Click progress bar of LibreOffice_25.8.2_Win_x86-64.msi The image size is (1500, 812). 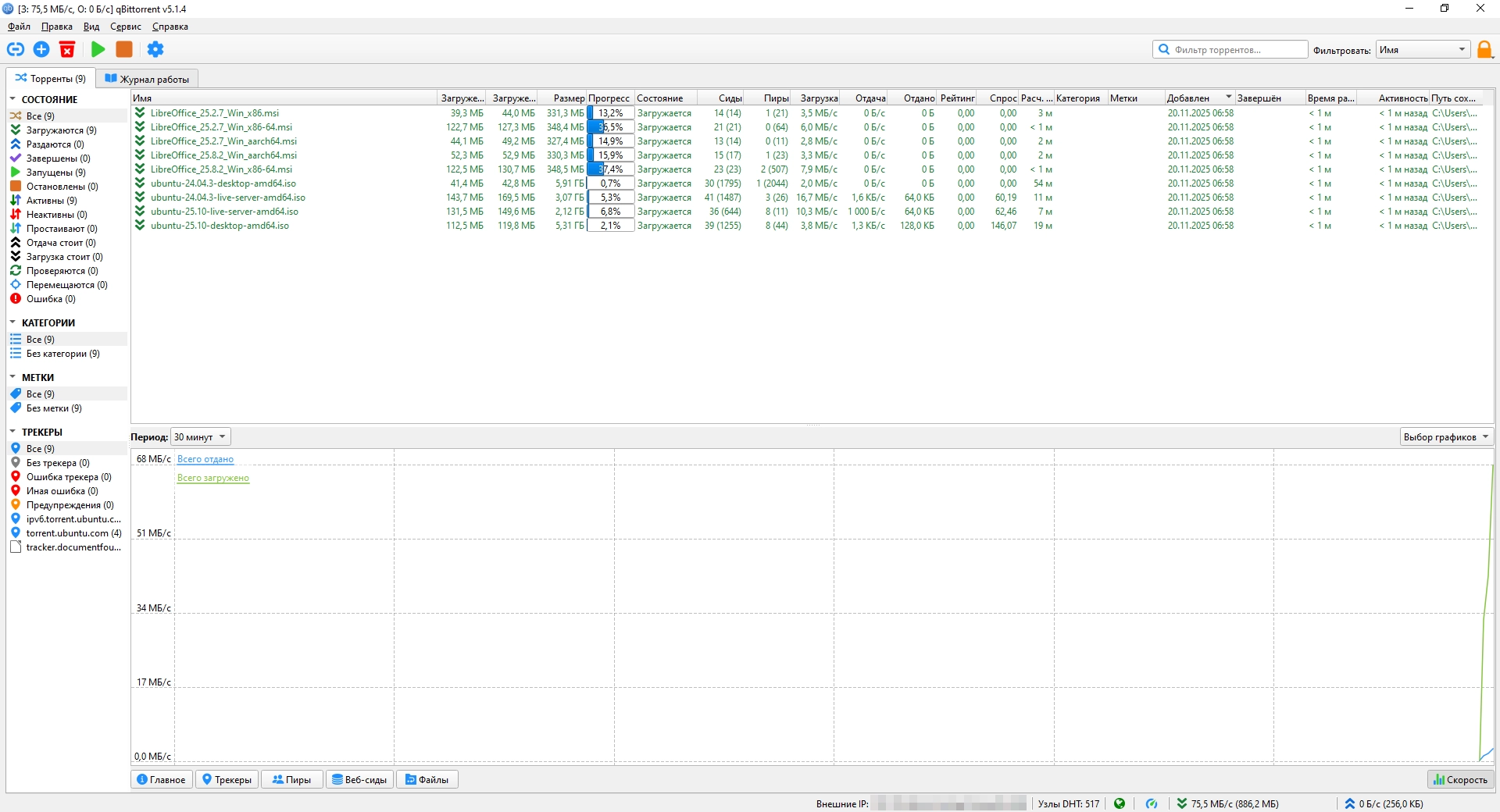610,169
